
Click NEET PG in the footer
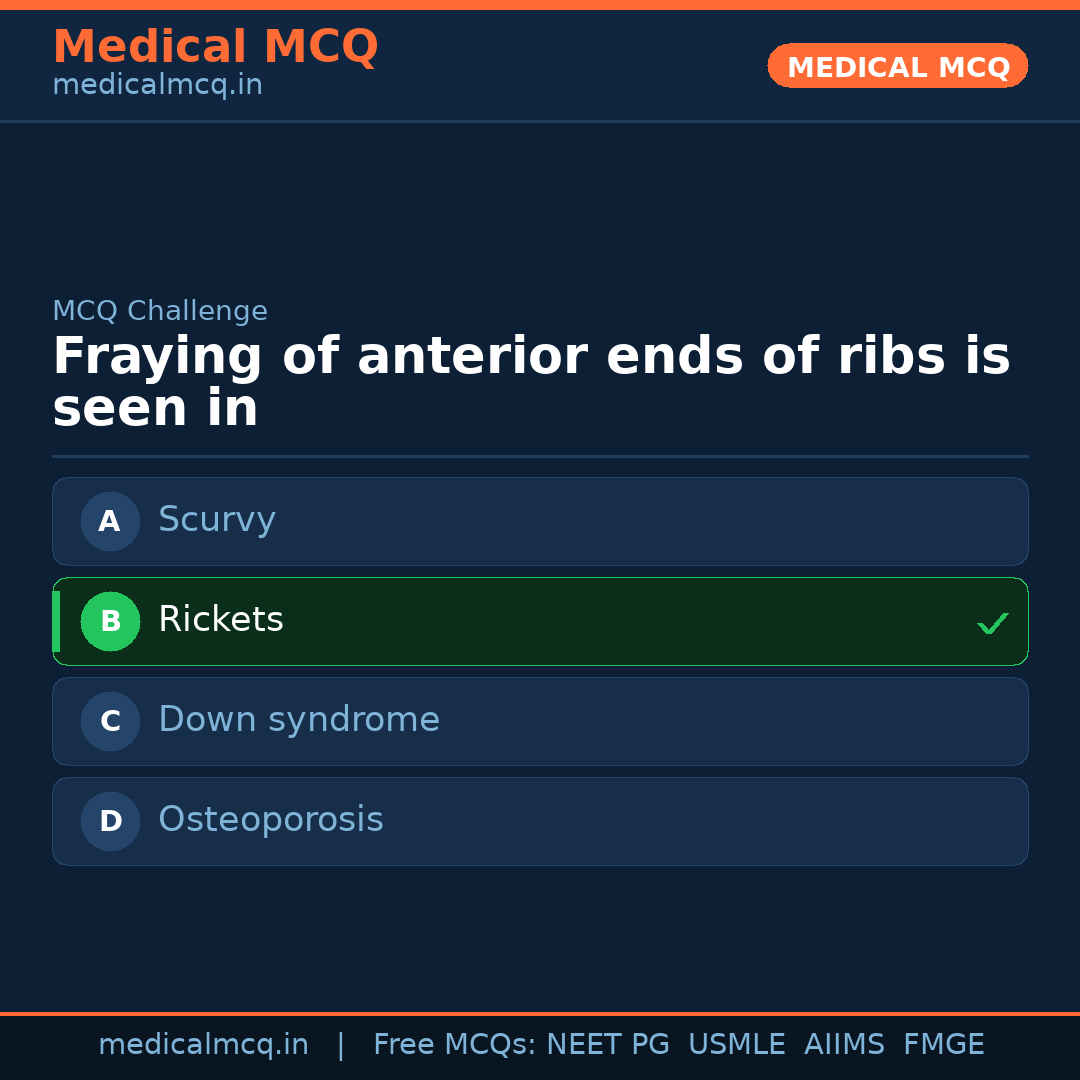click(608, 1045)
